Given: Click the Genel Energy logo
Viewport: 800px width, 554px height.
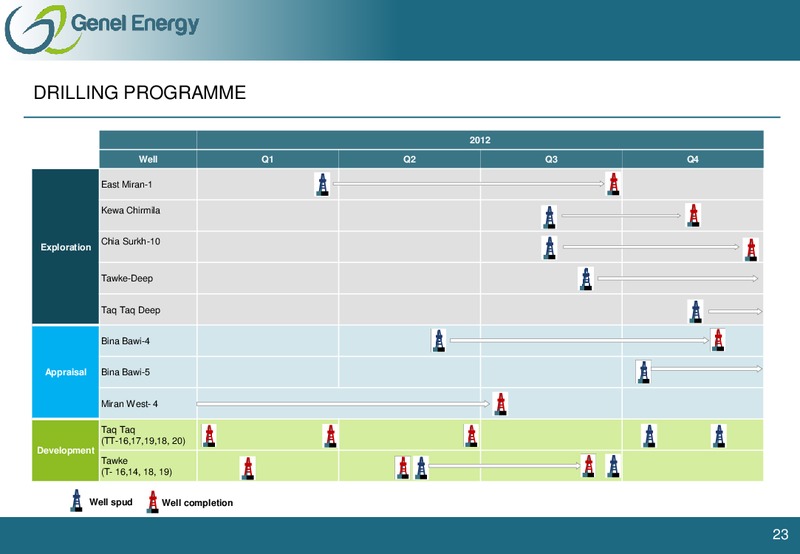Looking at the screenshot, I should point(102,29).
